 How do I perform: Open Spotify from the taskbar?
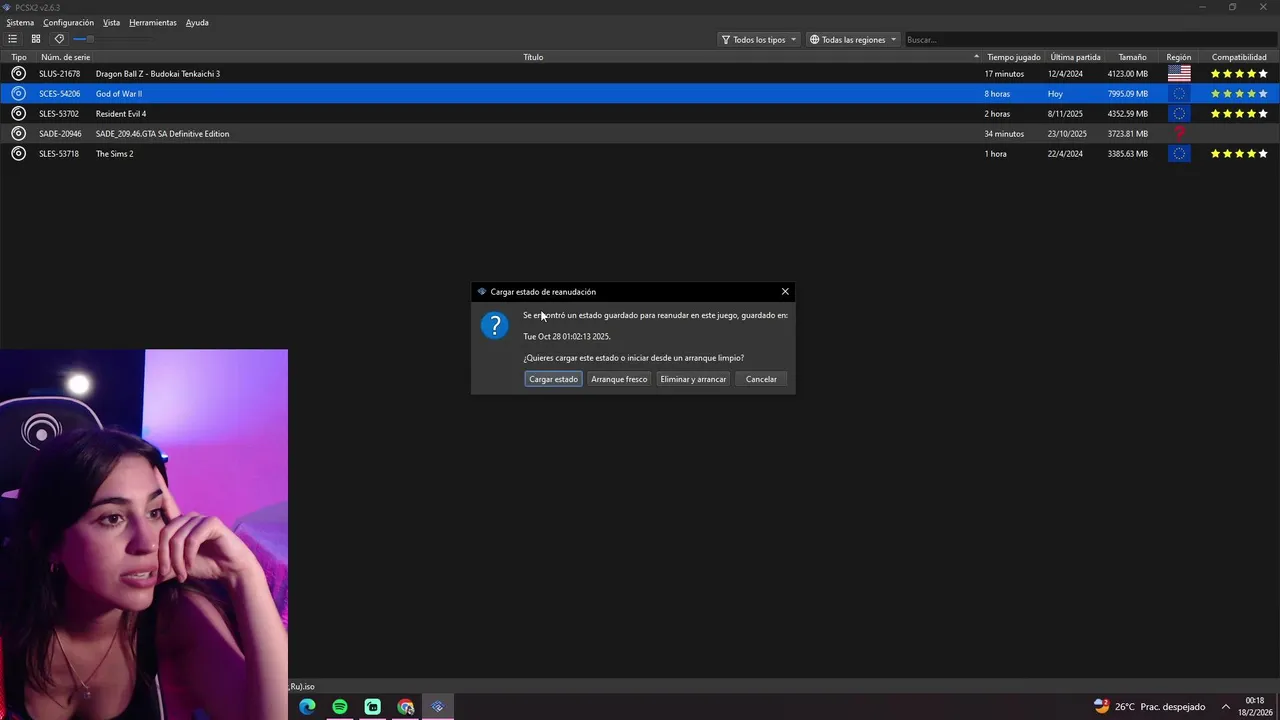[340, 707]
